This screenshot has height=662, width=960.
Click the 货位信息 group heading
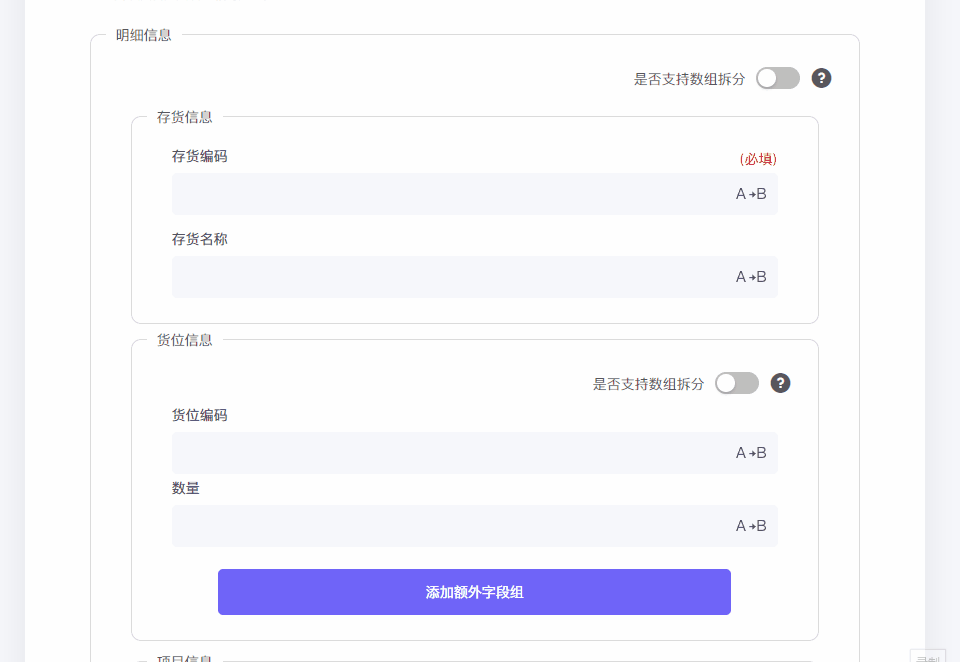[x=184, y=340]
